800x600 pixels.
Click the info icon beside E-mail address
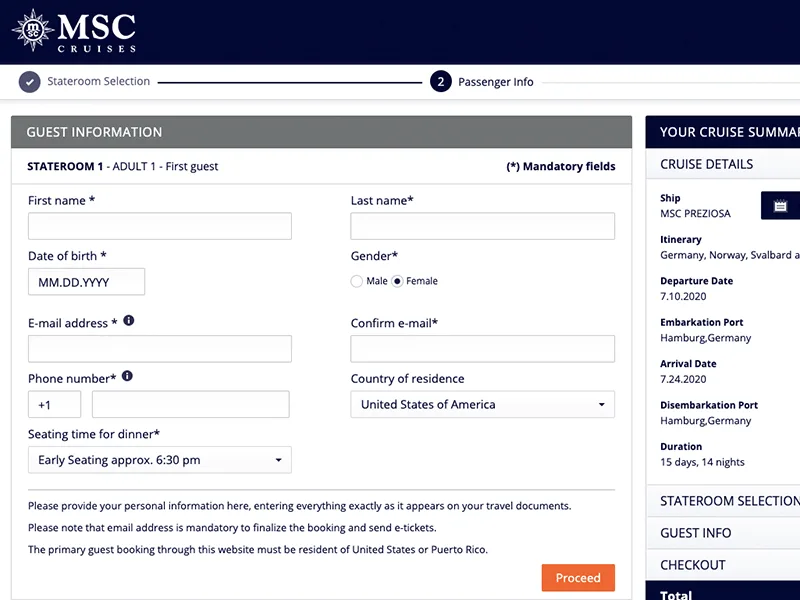130,322
